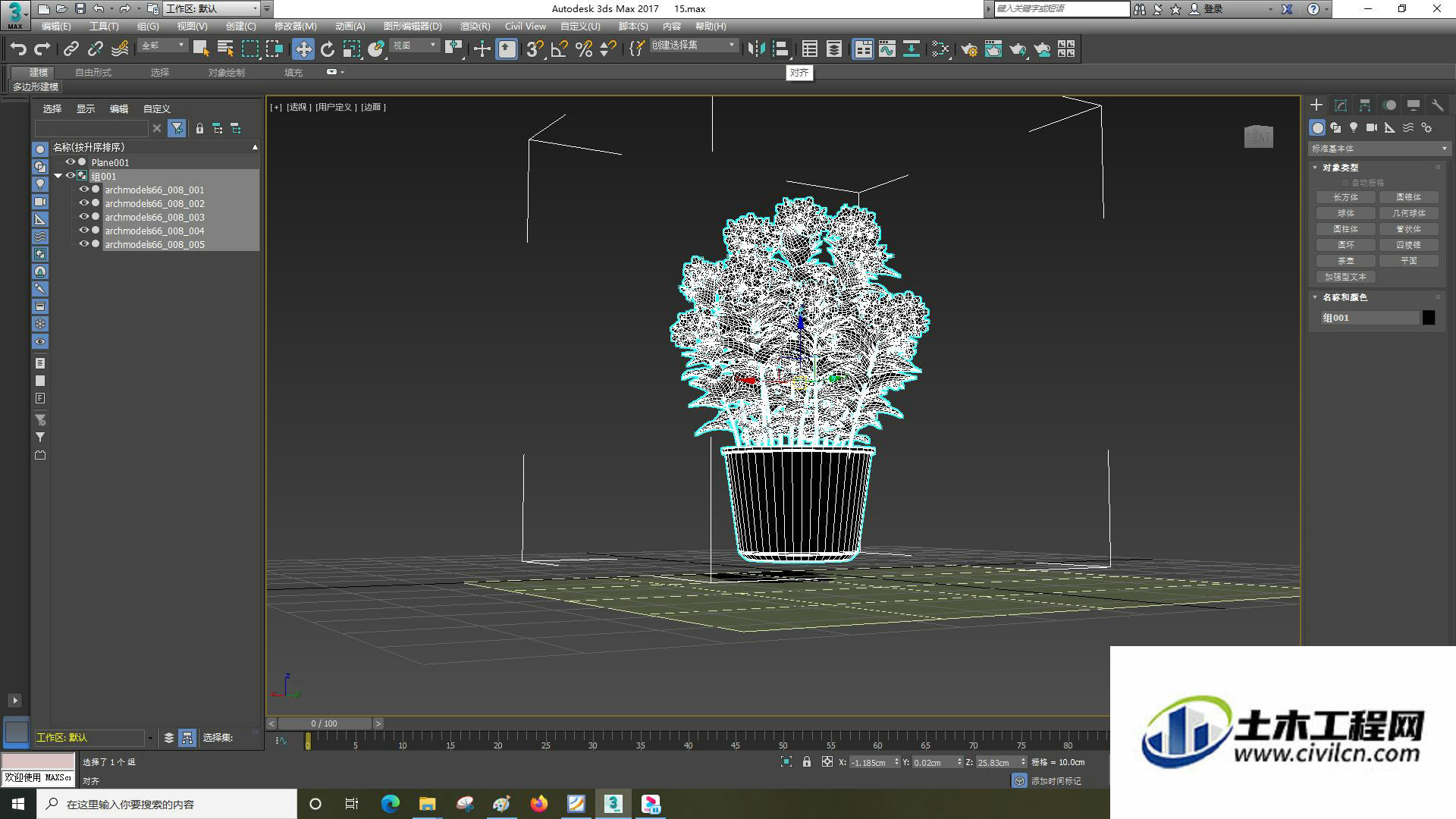Hide archmodels66_008_004 via eye icon
1456x819 pixels.
(x=84, y=231)
